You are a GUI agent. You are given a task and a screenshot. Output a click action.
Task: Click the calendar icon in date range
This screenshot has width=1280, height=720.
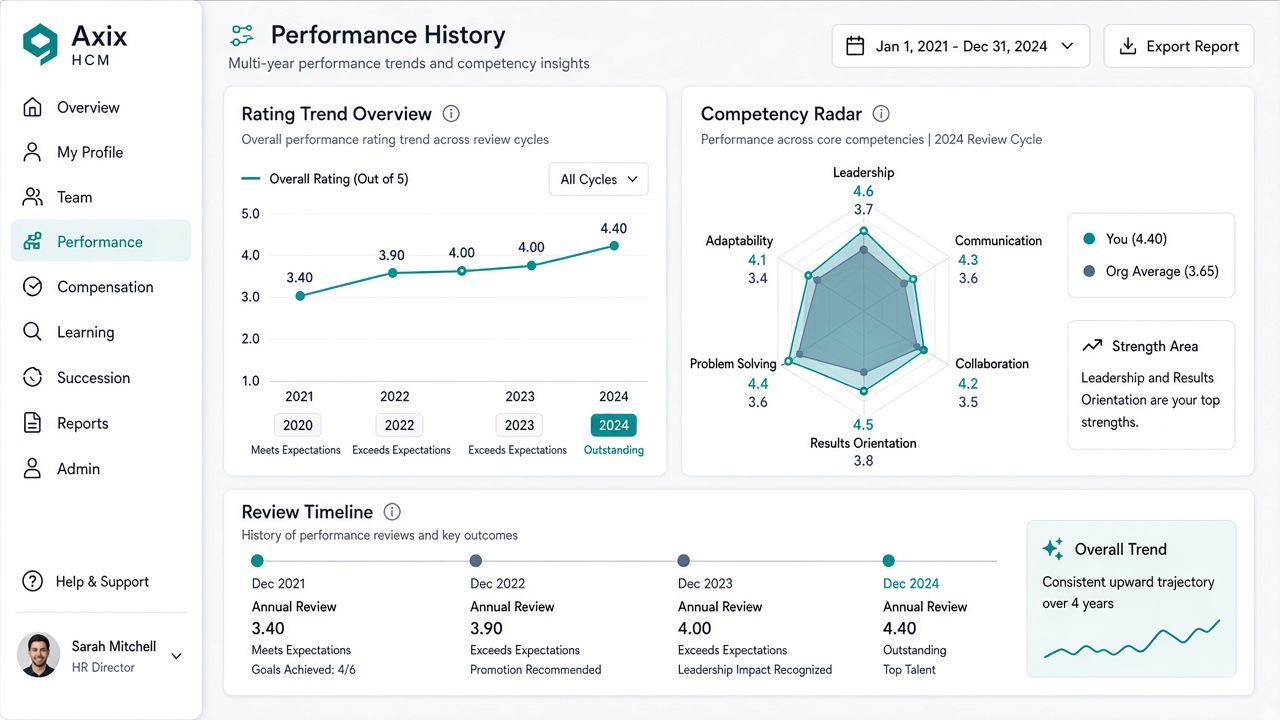(x=855, y=46)
